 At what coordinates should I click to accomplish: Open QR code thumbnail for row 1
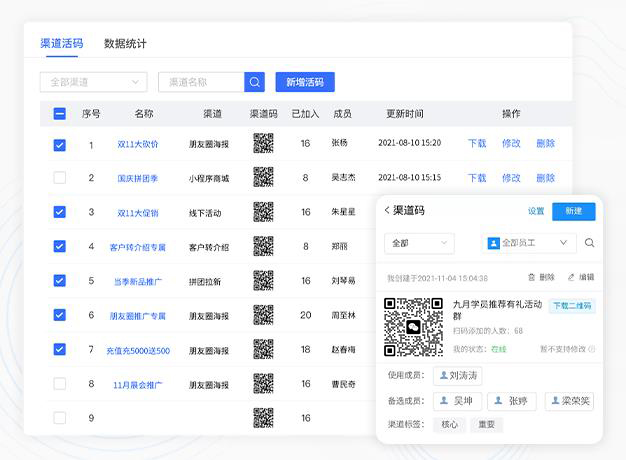point(263,143)
